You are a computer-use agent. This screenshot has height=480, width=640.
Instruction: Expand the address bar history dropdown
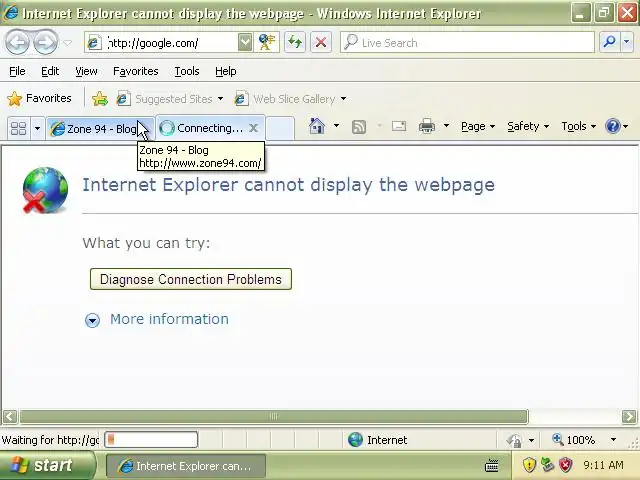tap(245, 42)
